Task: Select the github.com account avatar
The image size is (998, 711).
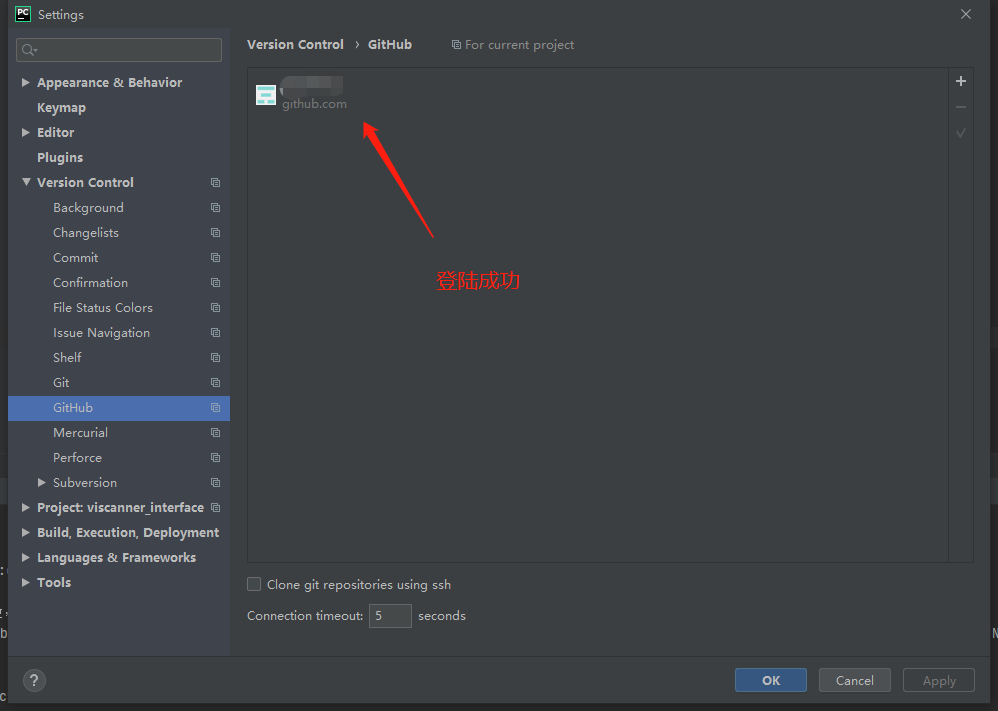Action: point(265,95)
